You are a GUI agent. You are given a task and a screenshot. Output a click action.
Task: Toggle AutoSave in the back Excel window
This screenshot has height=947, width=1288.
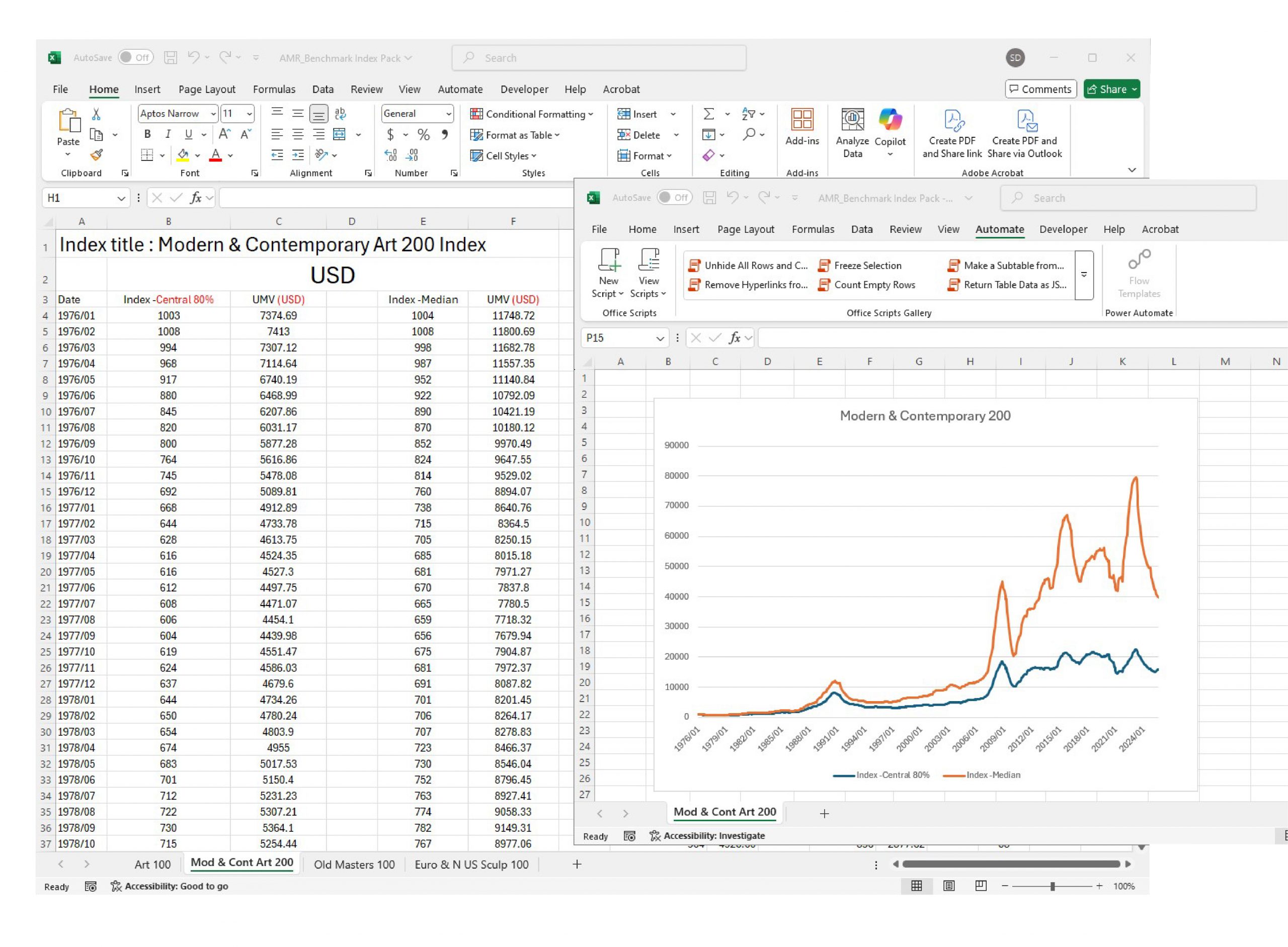[x=136, y=57]
